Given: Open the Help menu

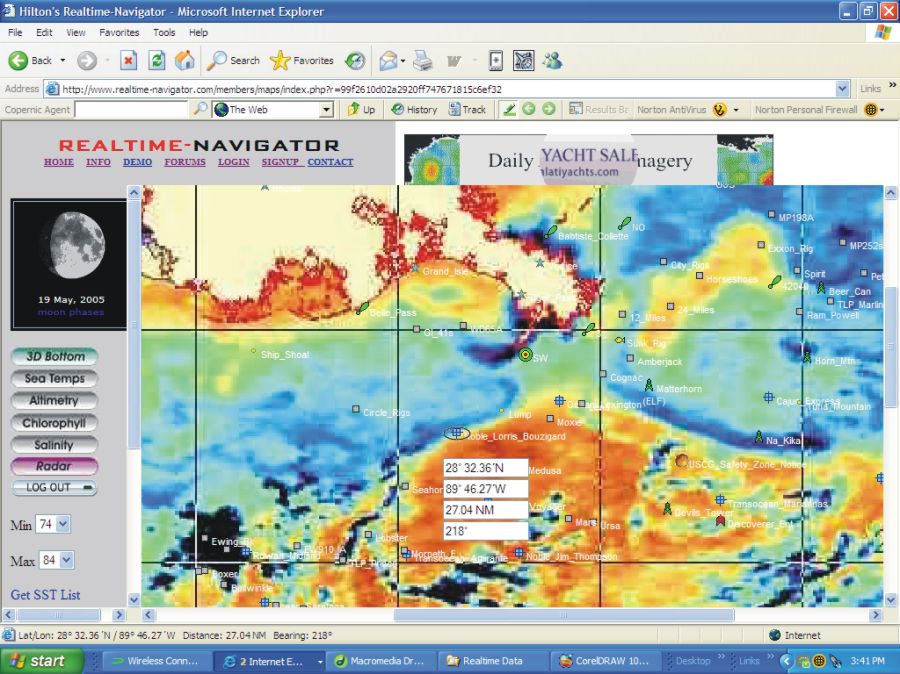Looking at the screenshot, I should point(199,33).
